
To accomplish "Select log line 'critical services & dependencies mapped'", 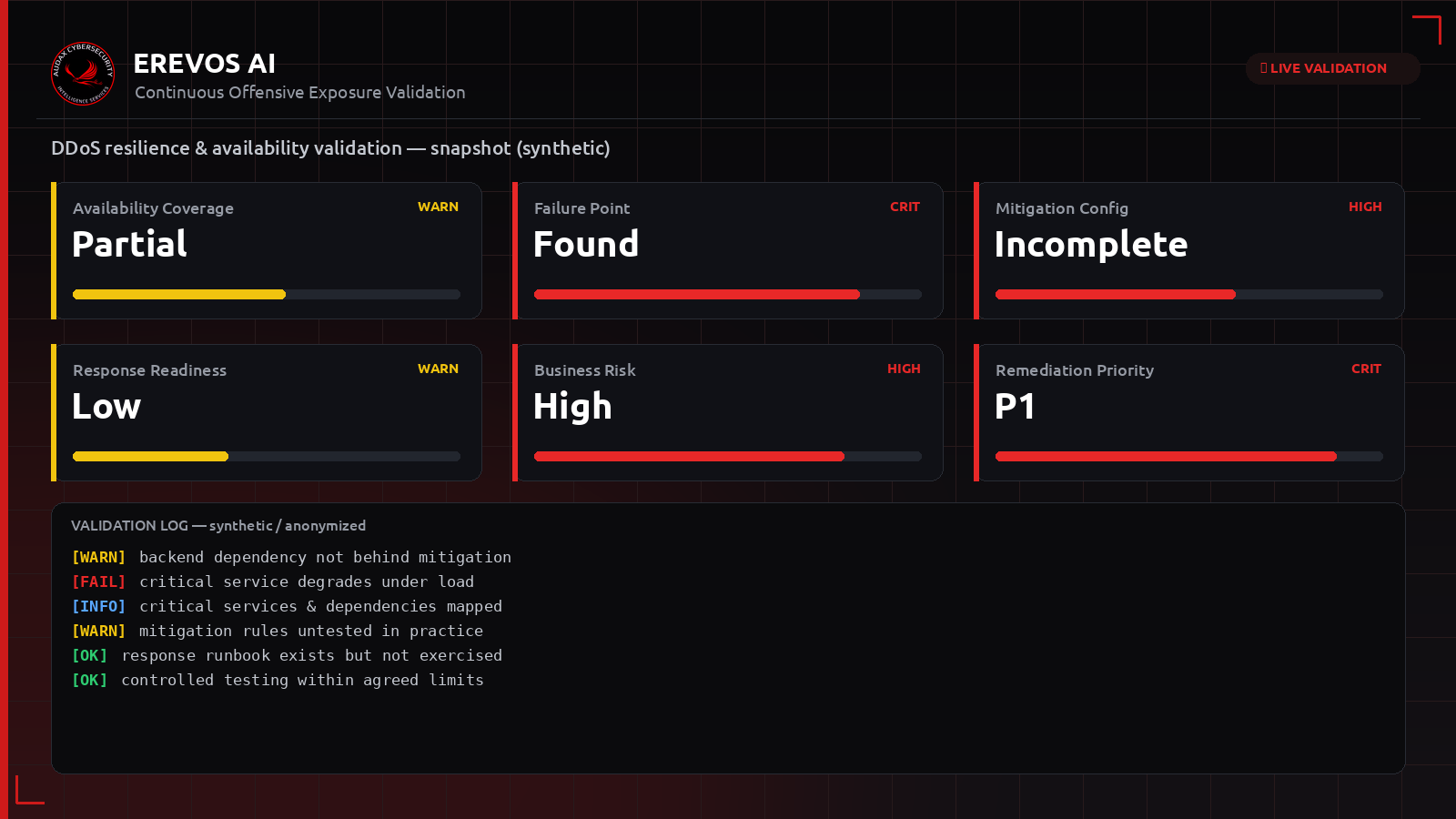I will tap(287, 606).
